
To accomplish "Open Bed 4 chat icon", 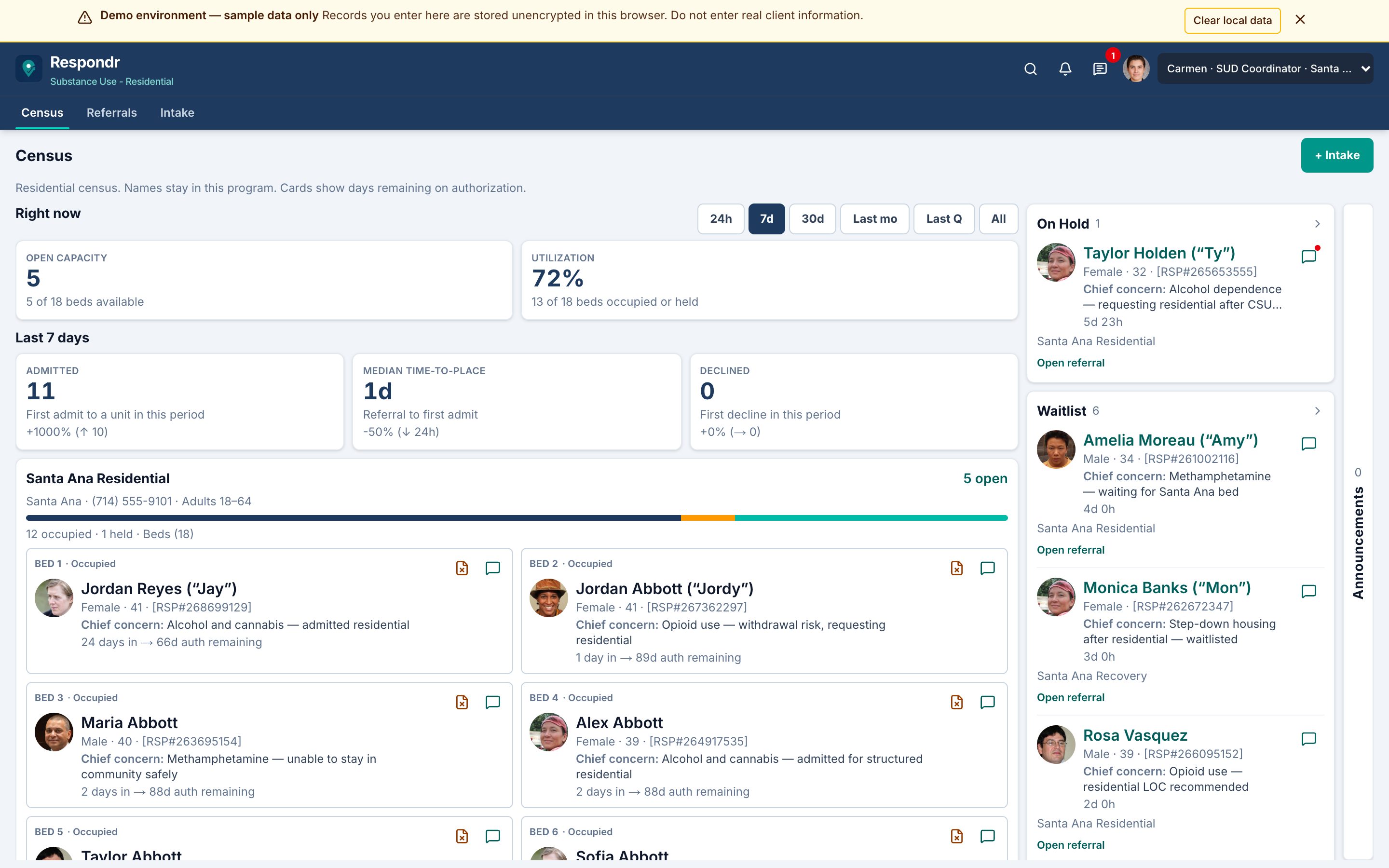I will 987,702.
